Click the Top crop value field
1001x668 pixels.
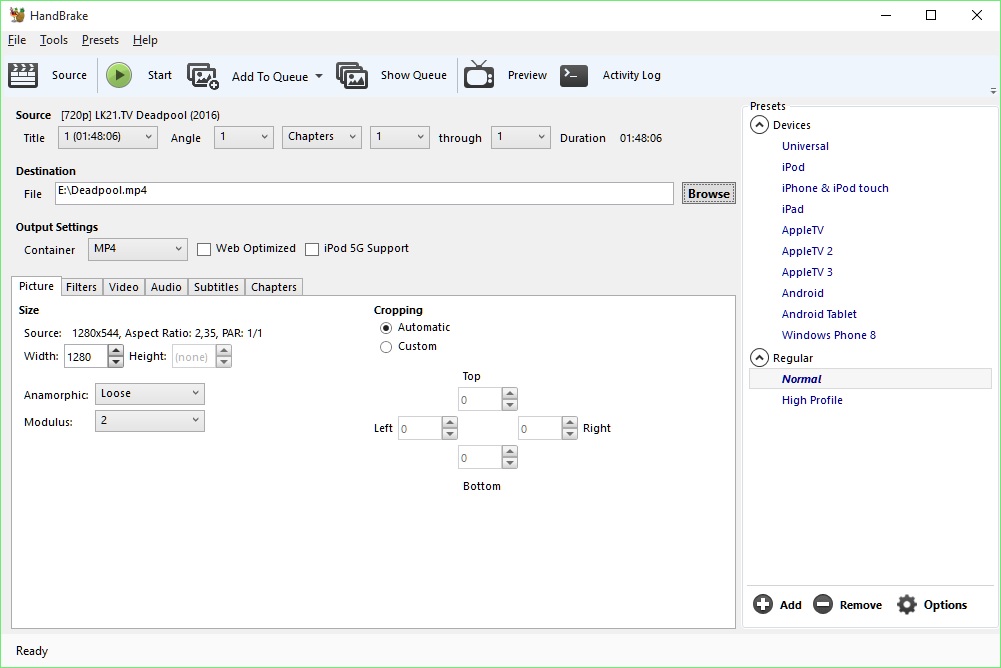point(479,400)
